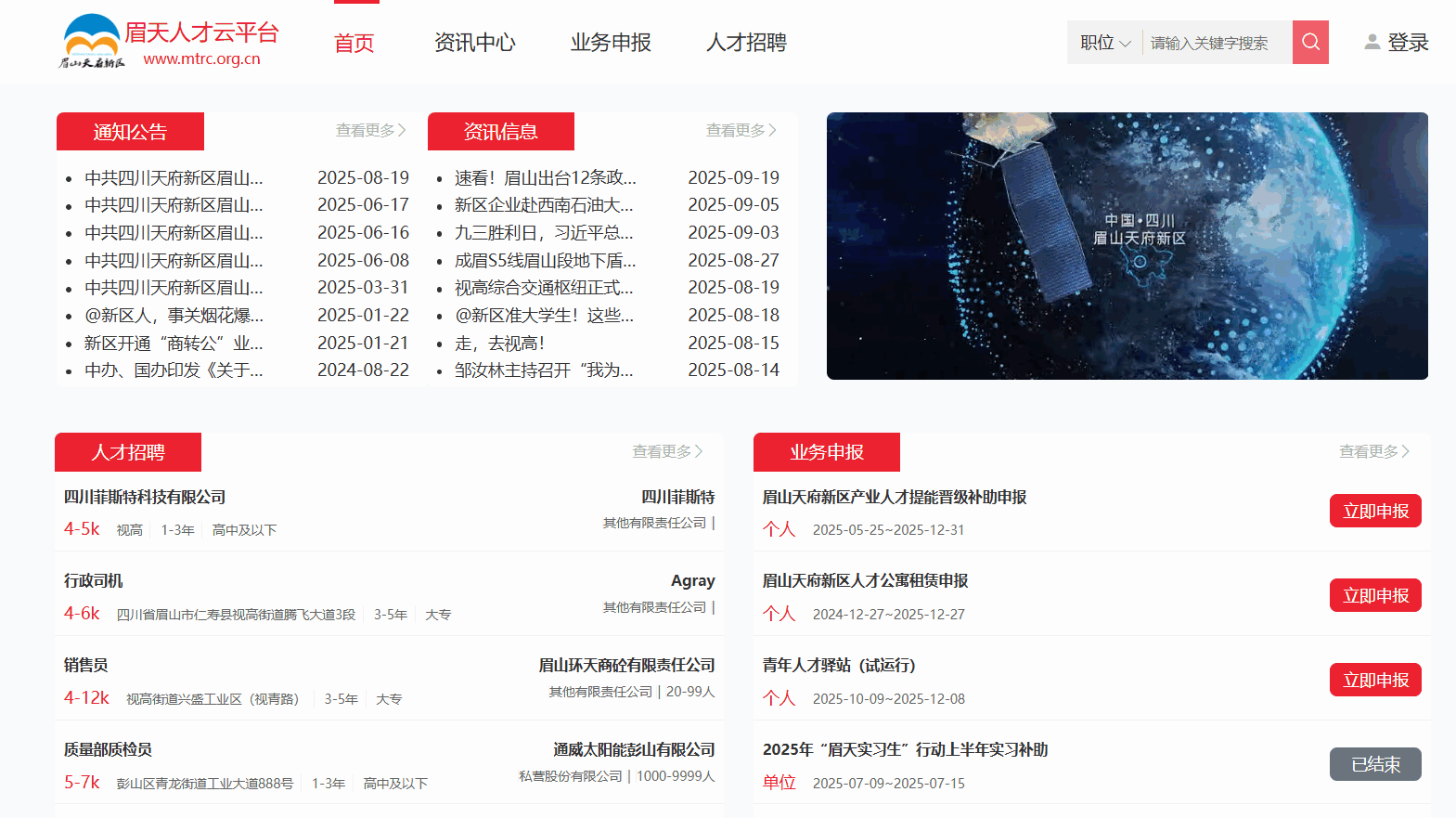Image resolution: width=1456 pixels, height=818 pixels.
Task: Open the 眉山天府新区 globe banner image
Action: 1127,246
